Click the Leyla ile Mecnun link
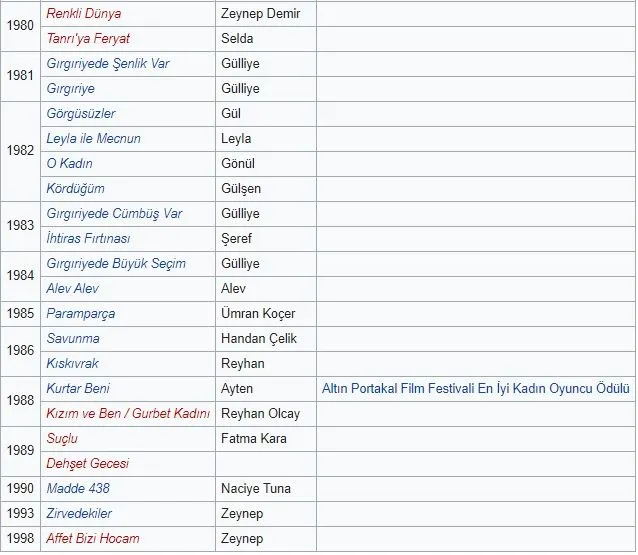638x555 pixels. [93, 139]
